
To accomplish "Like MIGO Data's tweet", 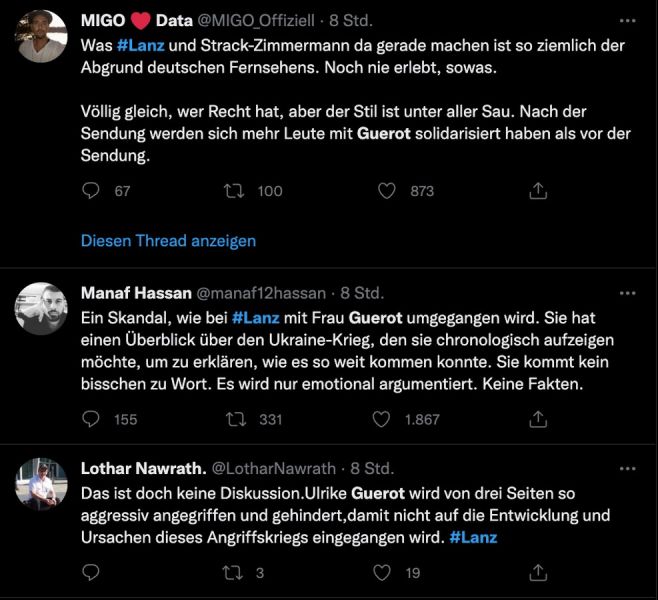I will (x=386, y=191).
